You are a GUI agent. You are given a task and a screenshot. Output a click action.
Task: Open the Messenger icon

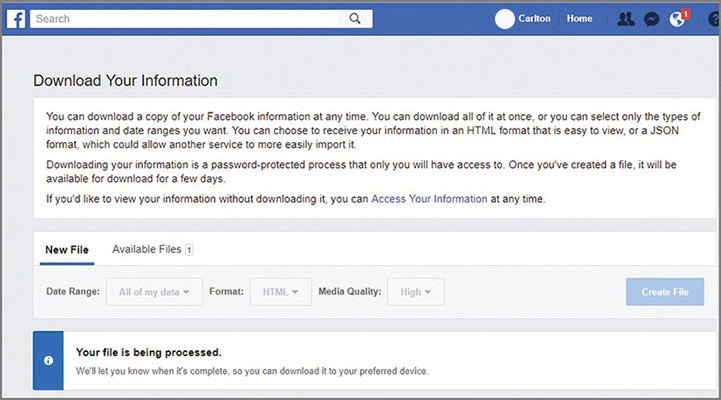(x=652, y=18)
